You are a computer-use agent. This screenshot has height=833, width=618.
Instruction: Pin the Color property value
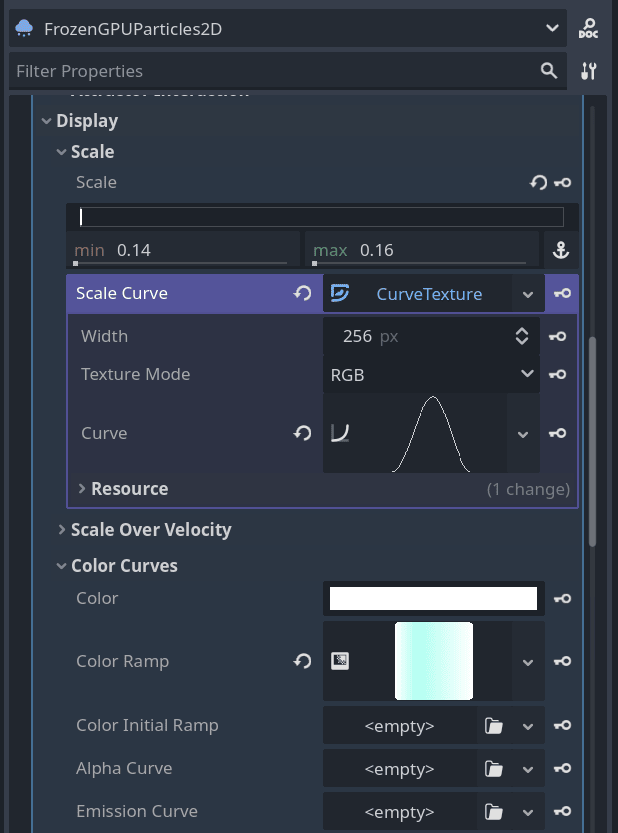coord(562,598)
